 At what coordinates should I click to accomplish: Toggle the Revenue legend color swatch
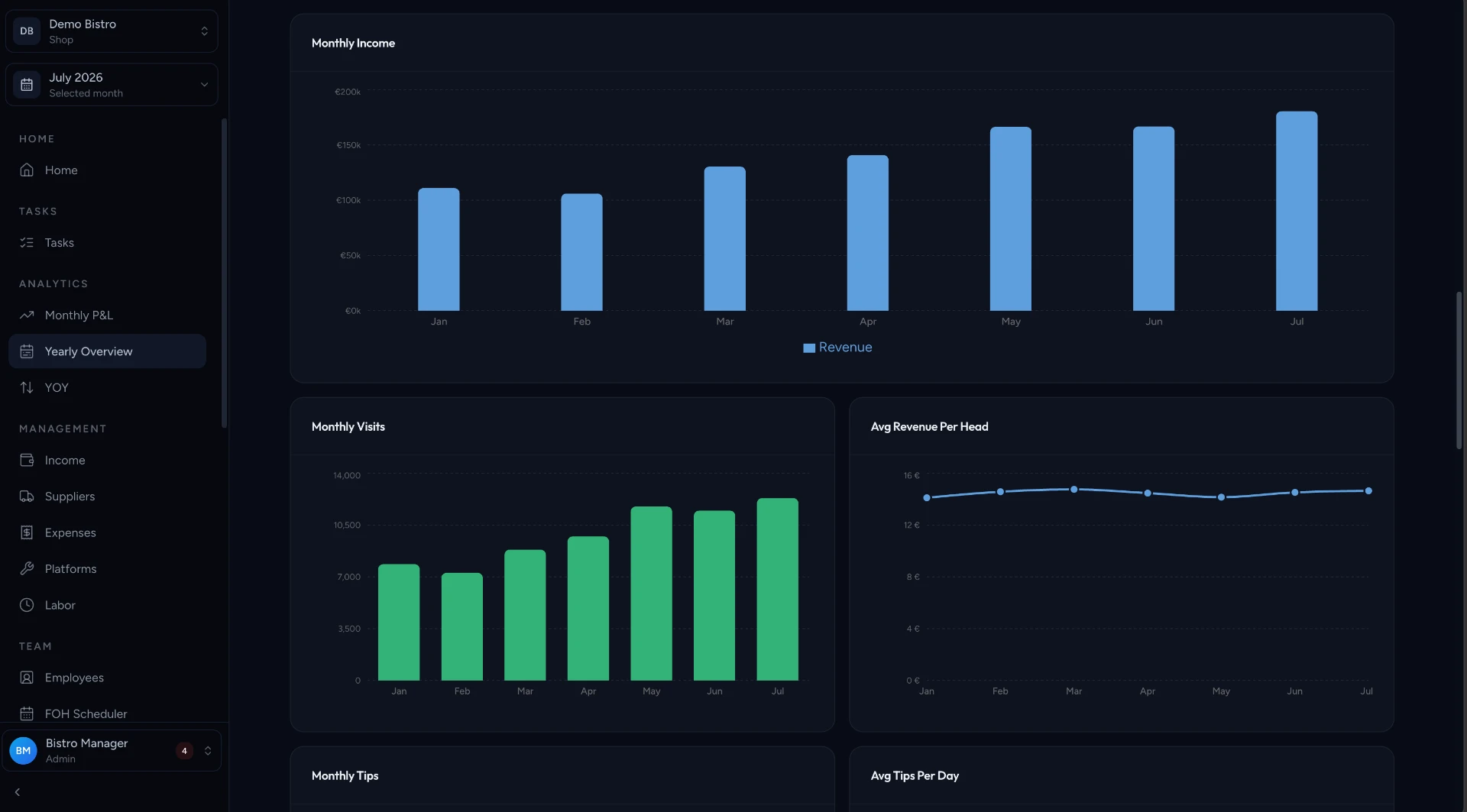[809, 348]
